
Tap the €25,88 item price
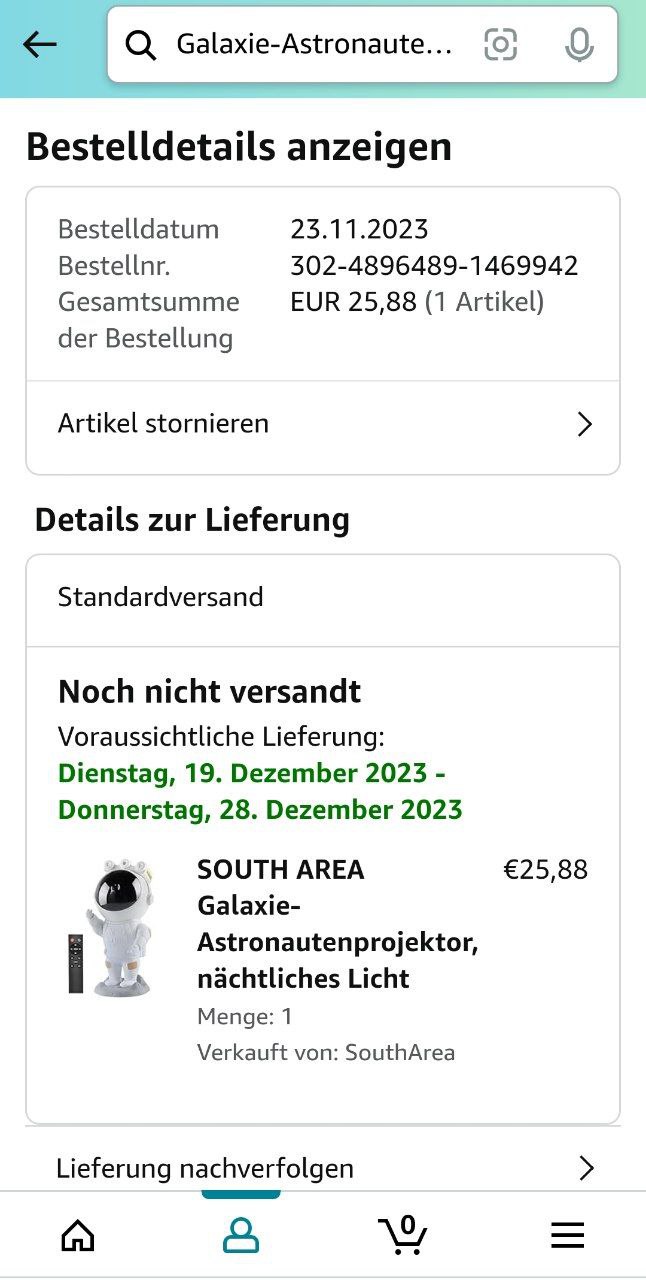click(545, 870)
